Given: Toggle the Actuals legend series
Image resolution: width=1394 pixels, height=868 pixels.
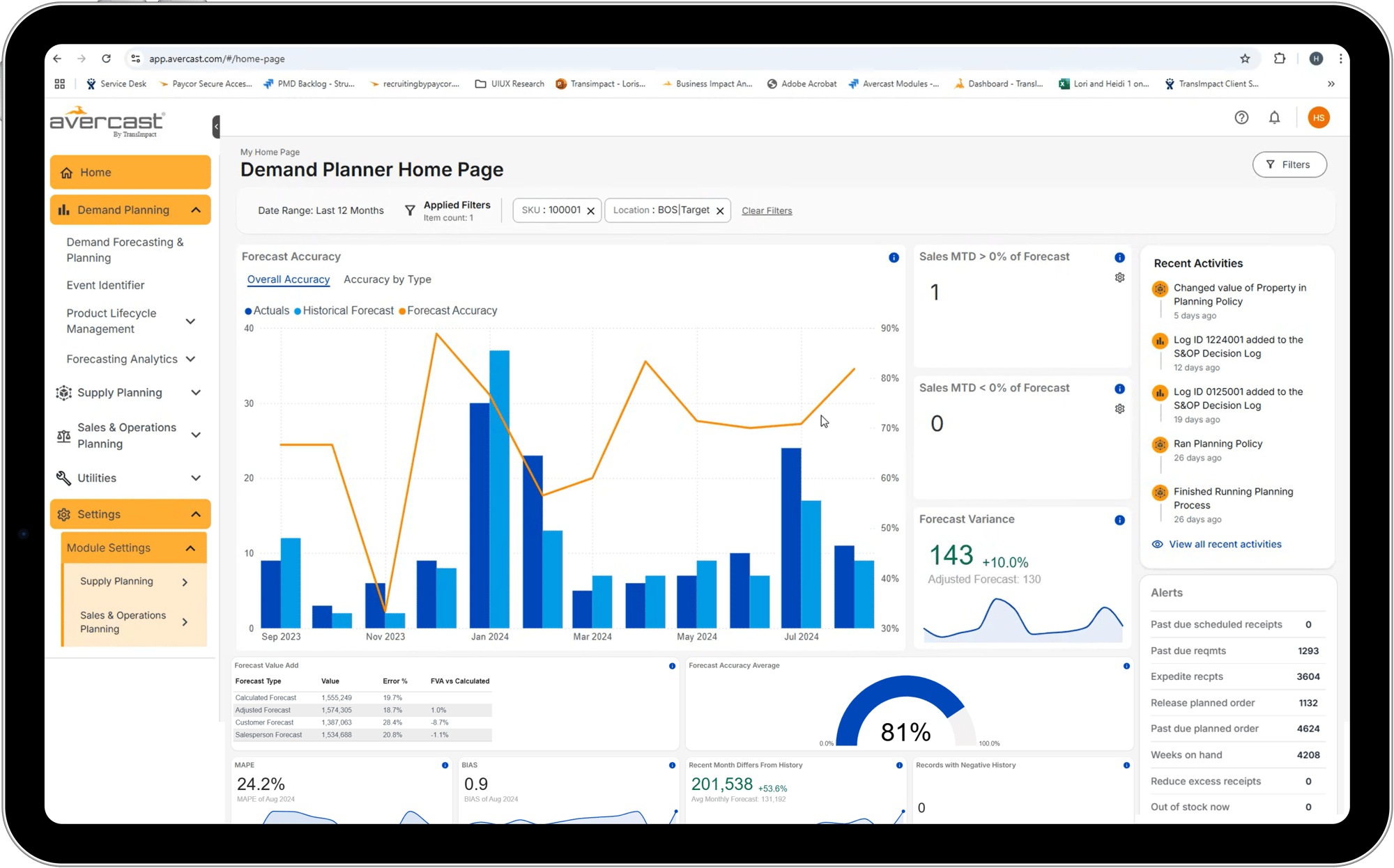Looking at the screenshot, I should coord(267,311).
